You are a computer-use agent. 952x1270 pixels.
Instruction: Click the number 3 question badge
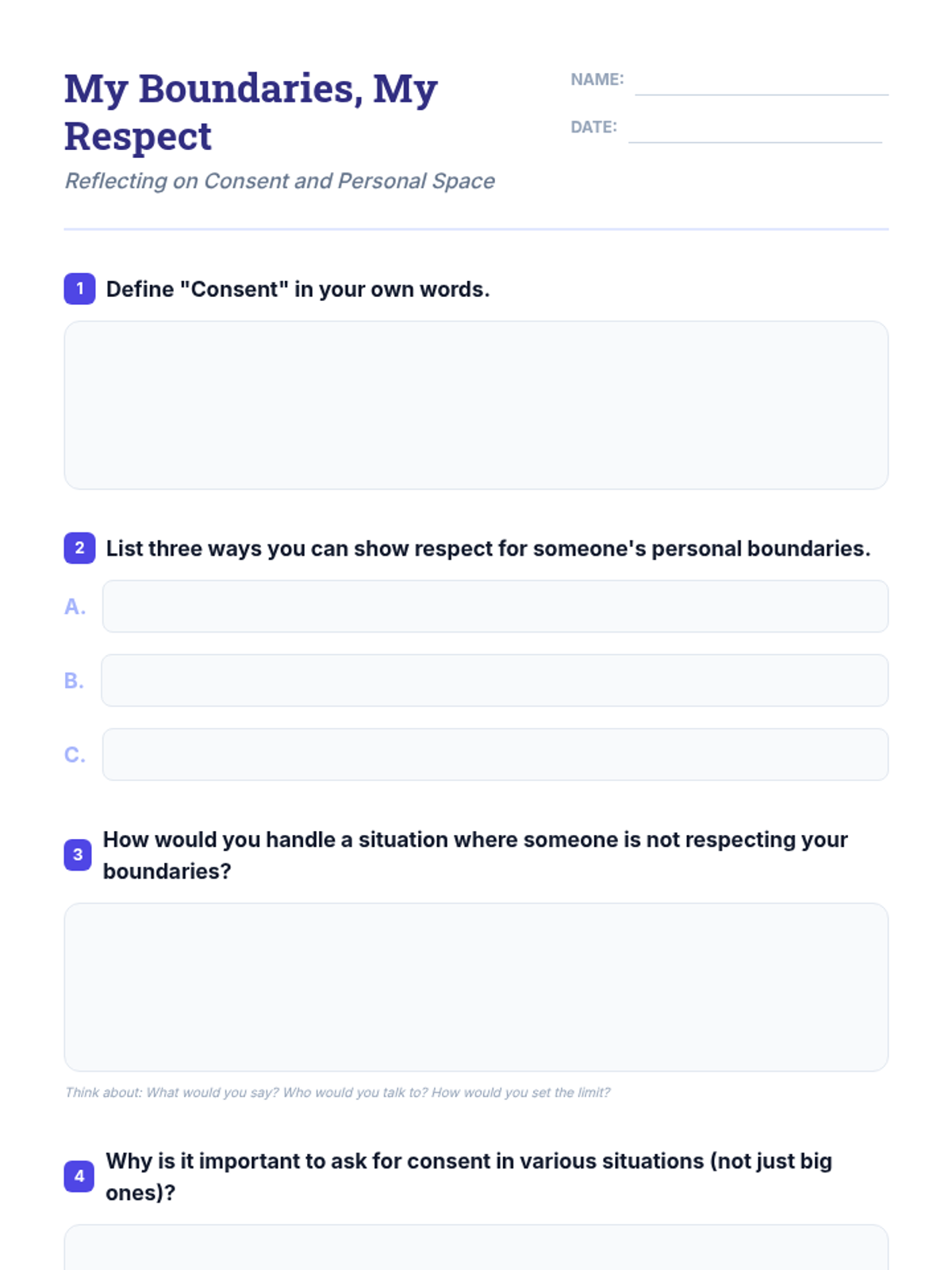point(78,855)
